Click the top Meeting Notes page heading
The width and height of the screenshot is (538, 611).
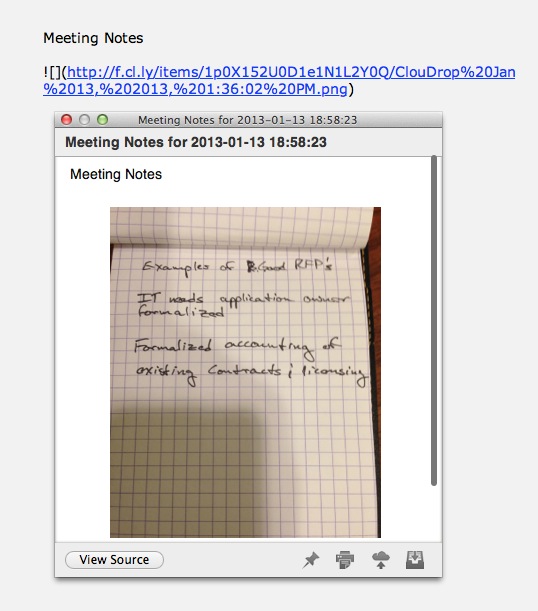[93, 38]
